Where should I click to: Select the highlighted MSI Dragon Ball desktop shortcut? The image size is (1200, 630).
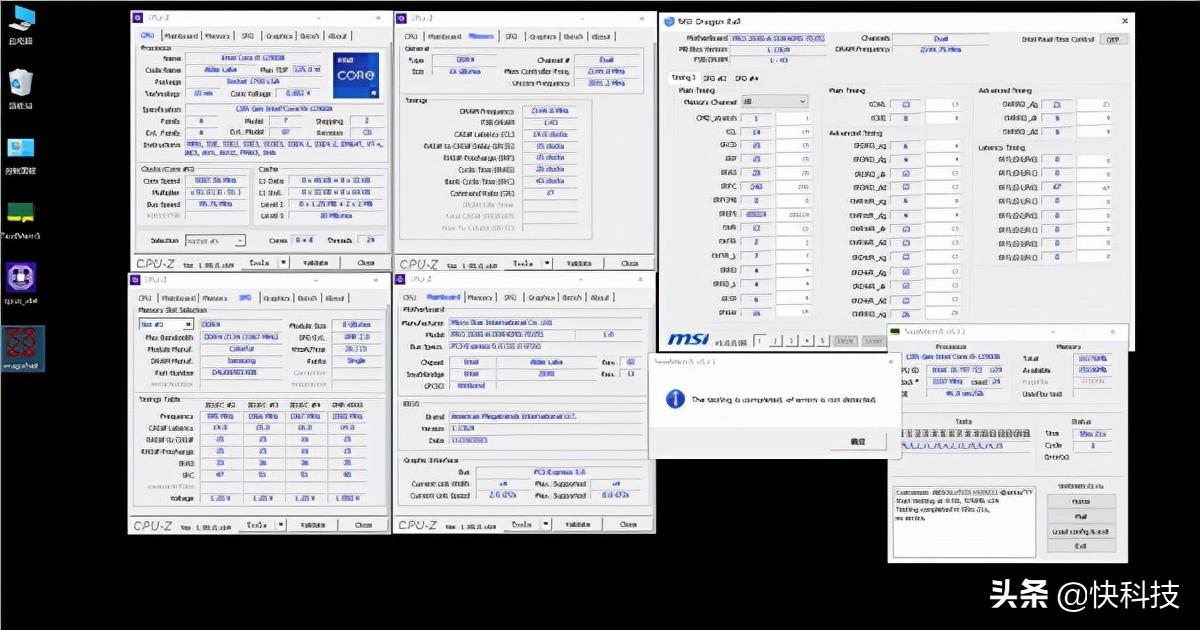point(21,347)
